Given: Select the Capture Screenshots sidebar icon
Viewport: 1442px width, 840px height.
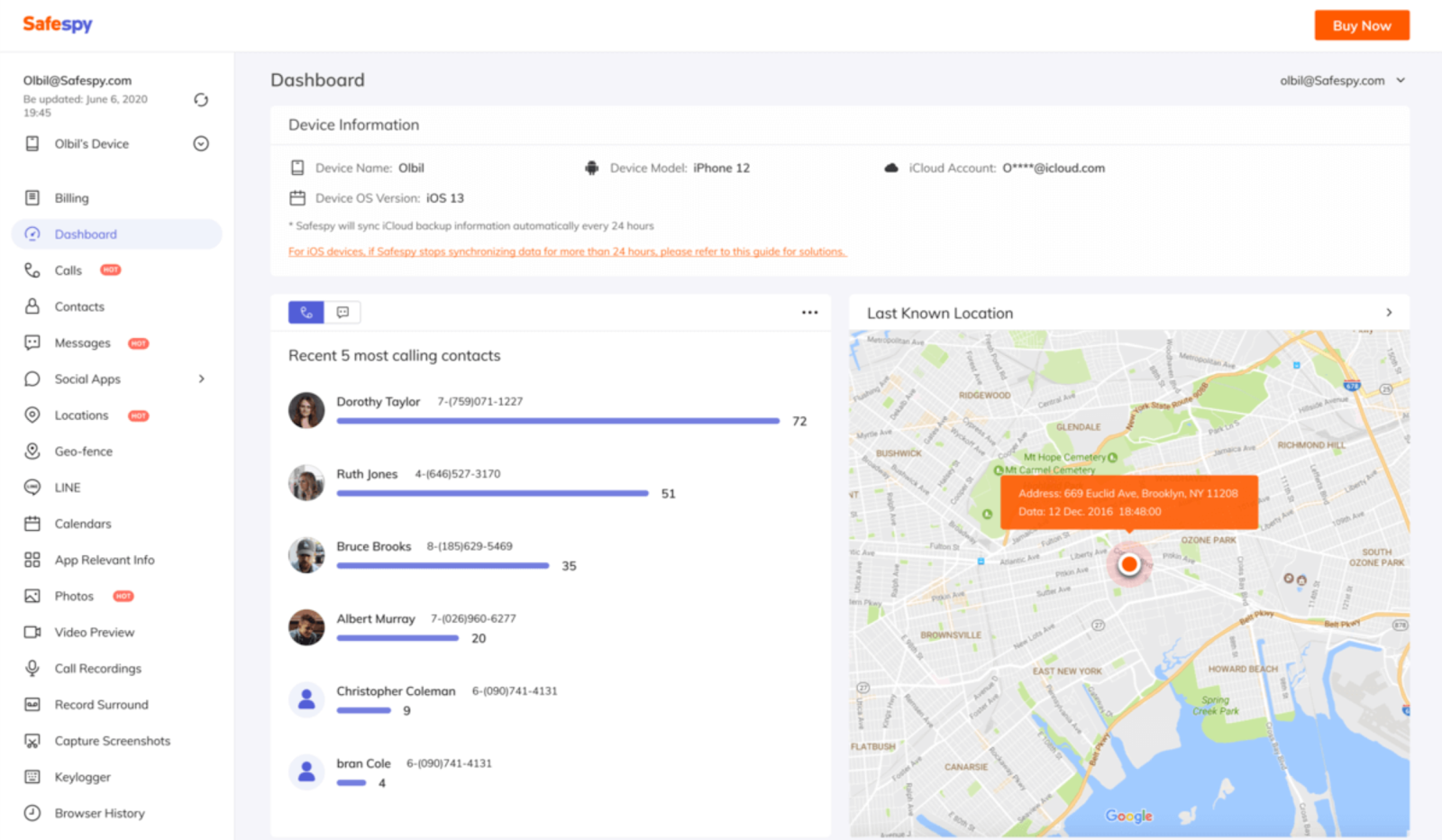Looking at the screenshot, I should tap(32, 741).
